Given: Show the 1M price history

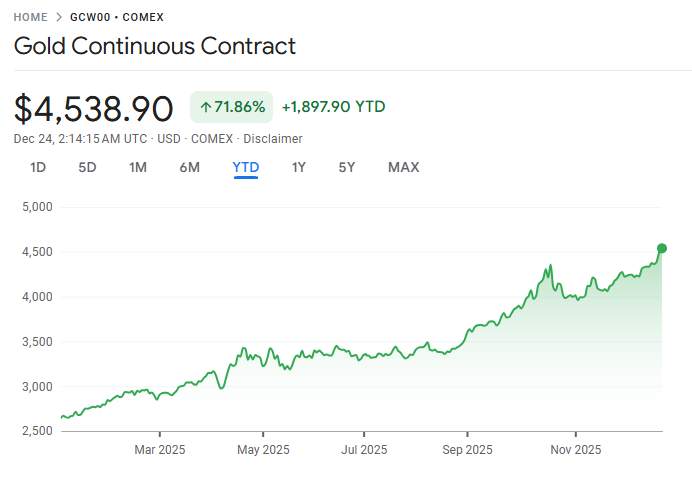Looking at the screenshot, I should coord(138,167).
